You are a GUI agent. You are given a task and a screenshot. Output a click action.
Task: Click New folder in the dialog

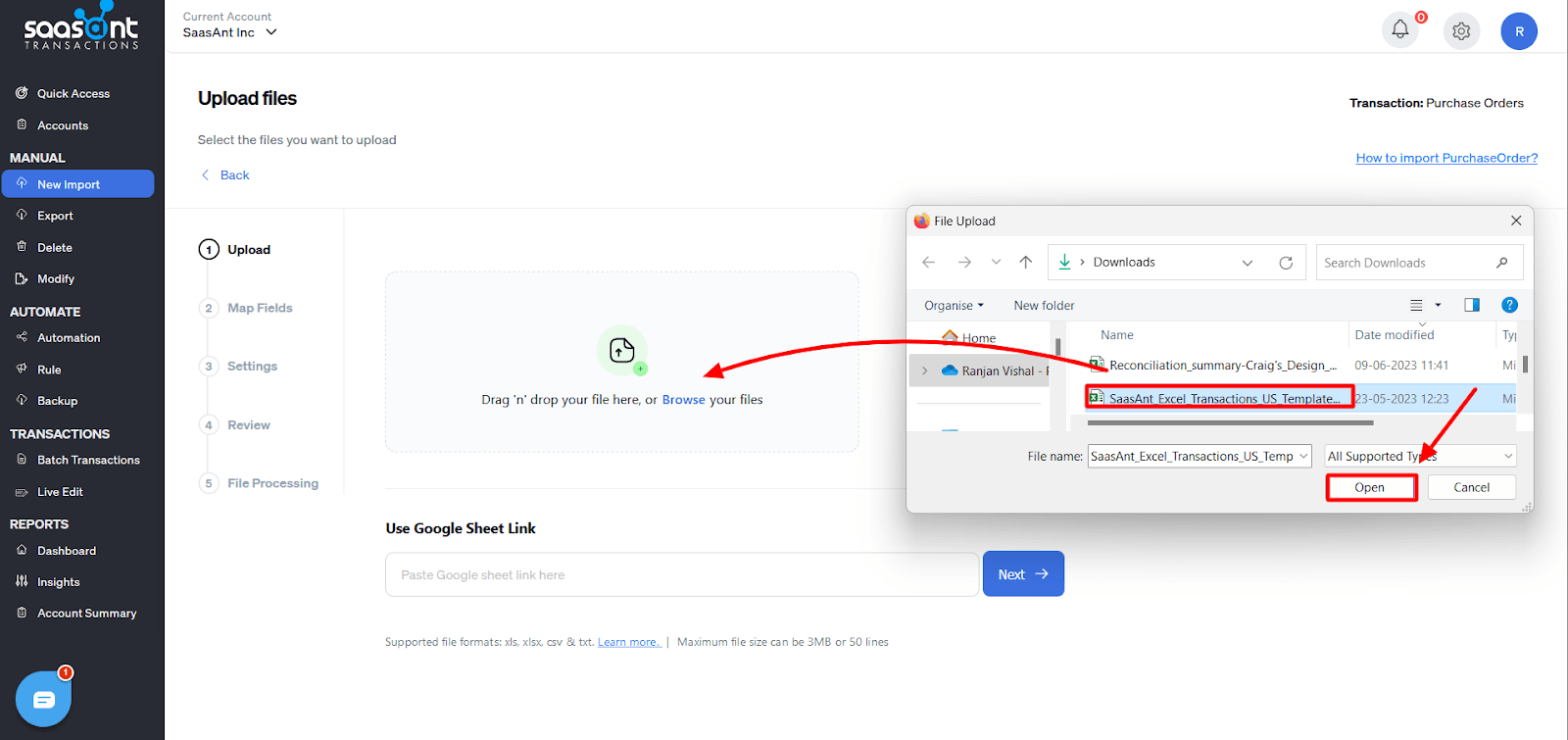click(1044, 306)
